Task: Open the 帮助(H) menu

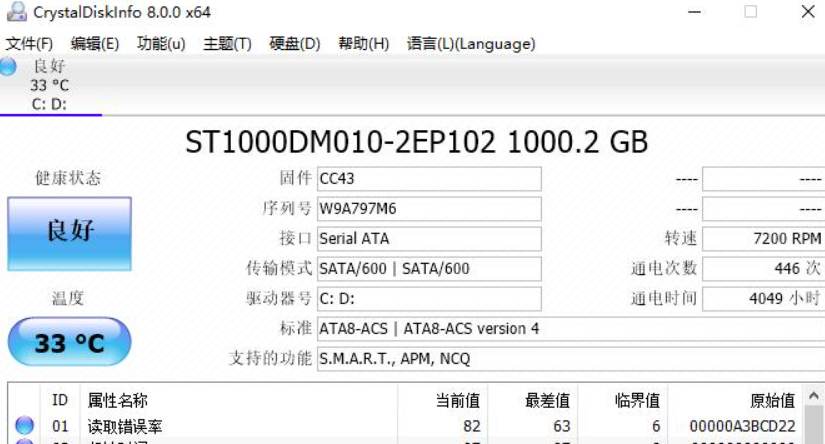Action: (x=364, y=44)
